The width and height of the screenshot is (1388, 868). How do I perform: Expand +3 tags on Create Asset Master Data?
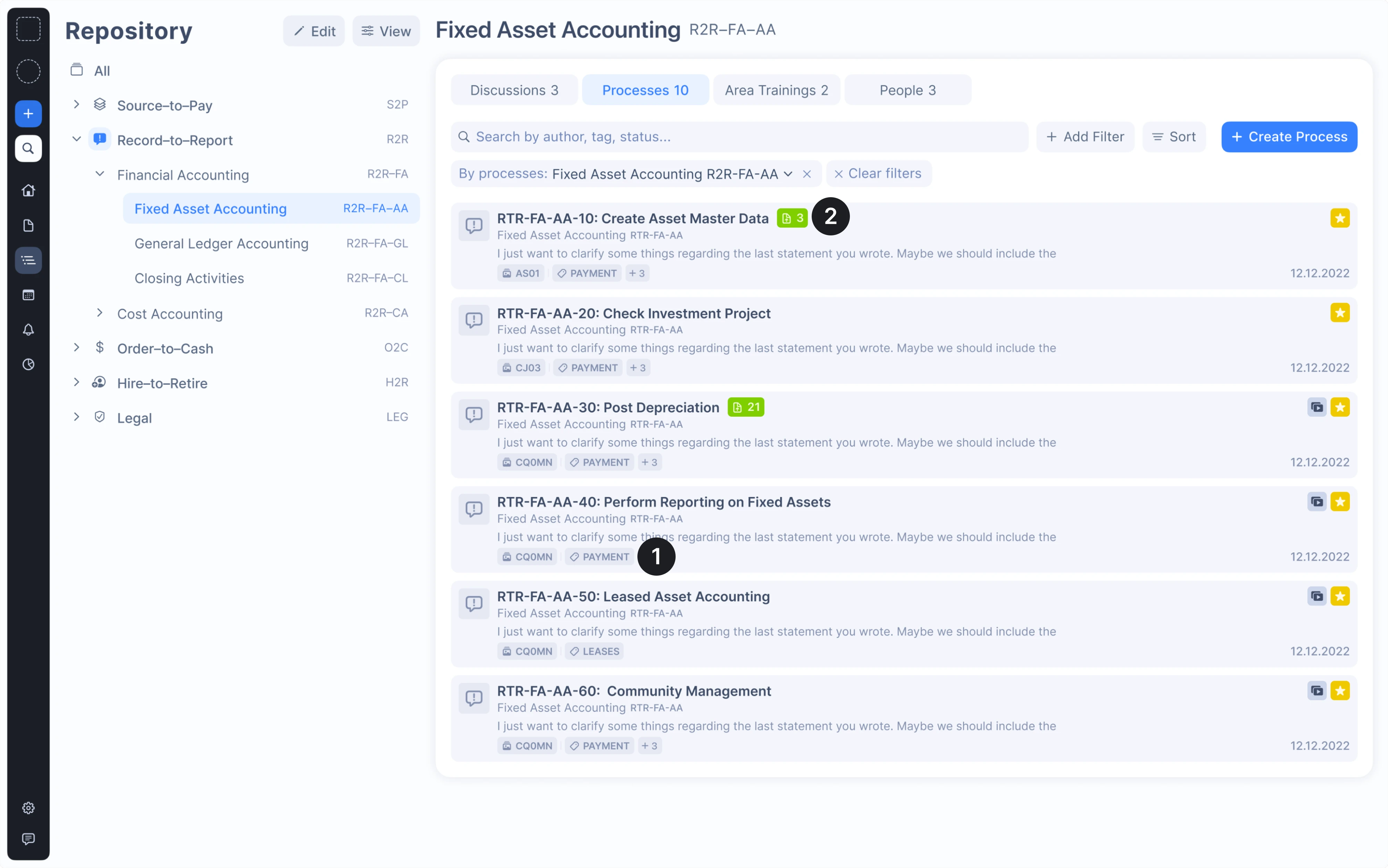tap(637, 273)
